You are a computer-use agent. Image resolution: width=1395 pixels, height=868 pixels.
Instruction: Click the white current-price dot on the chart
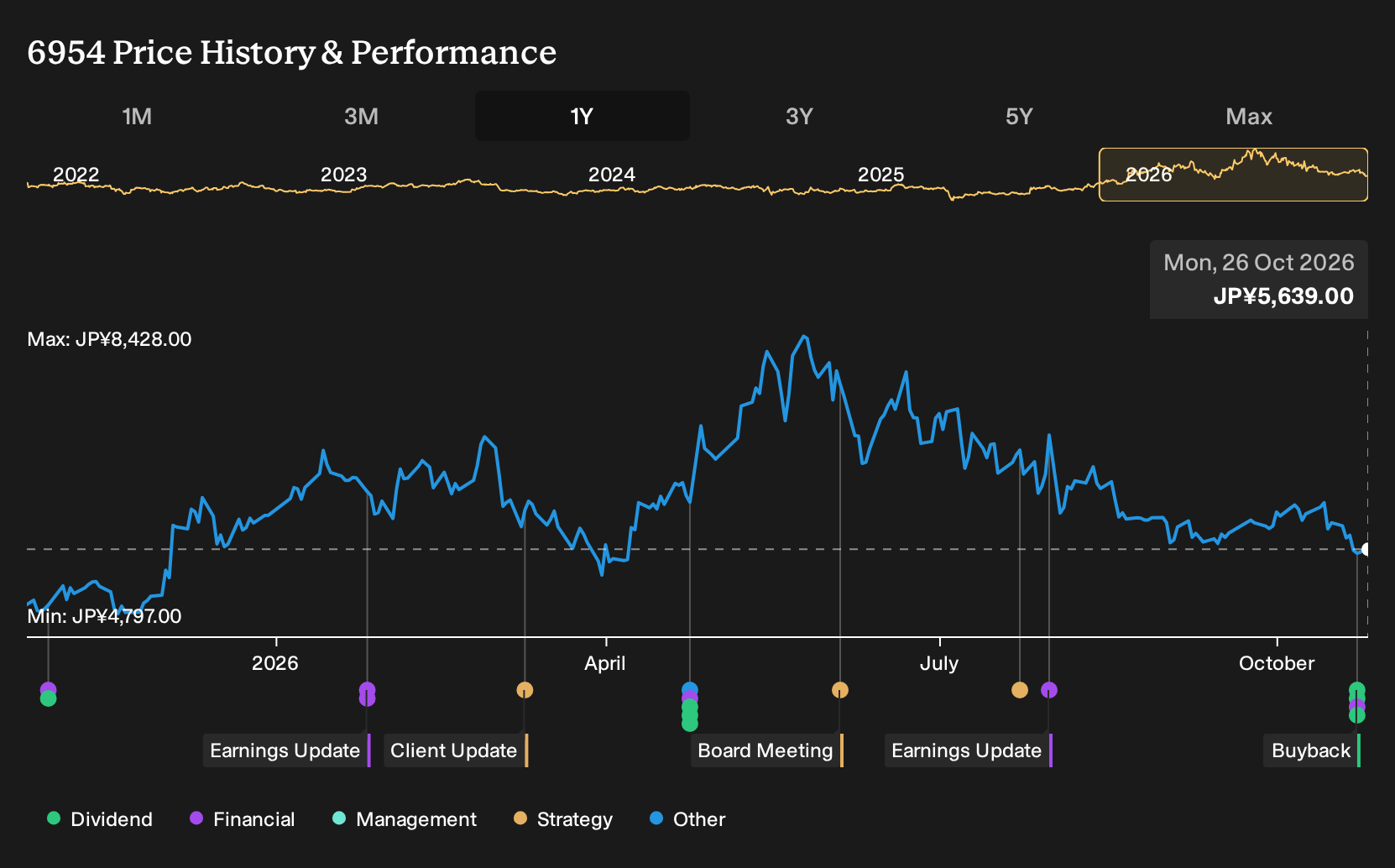1366,549
